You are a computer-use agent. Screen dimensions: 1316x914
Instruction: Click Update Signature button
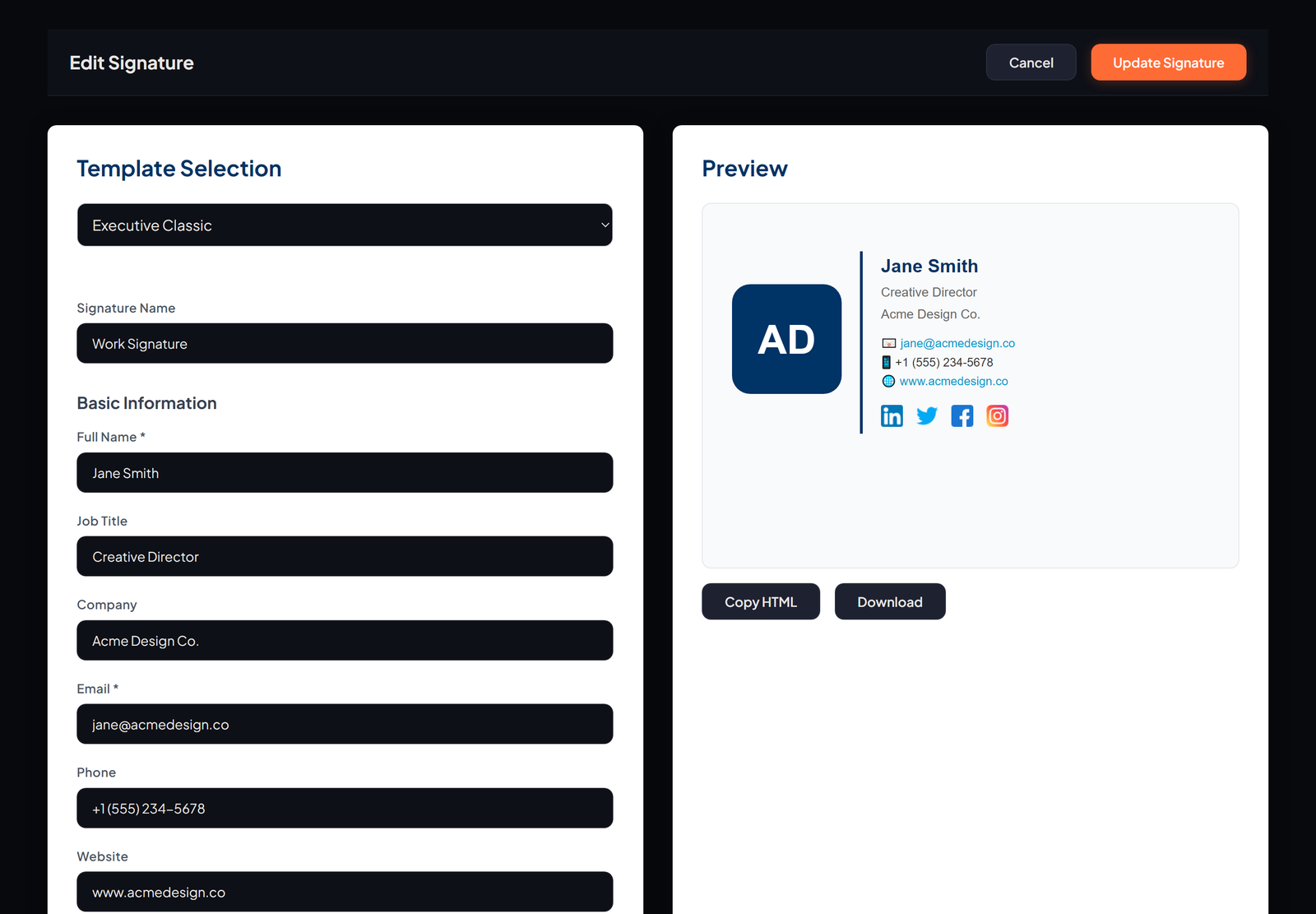(1168, 63)
